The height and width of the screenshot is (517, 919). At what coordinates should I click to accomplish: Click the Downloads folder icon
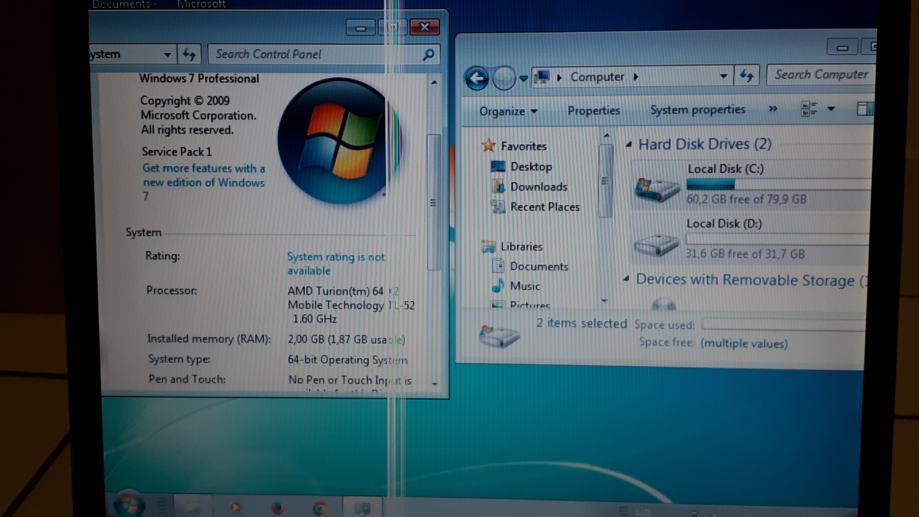pyautogui.click(x=498, y=186)
